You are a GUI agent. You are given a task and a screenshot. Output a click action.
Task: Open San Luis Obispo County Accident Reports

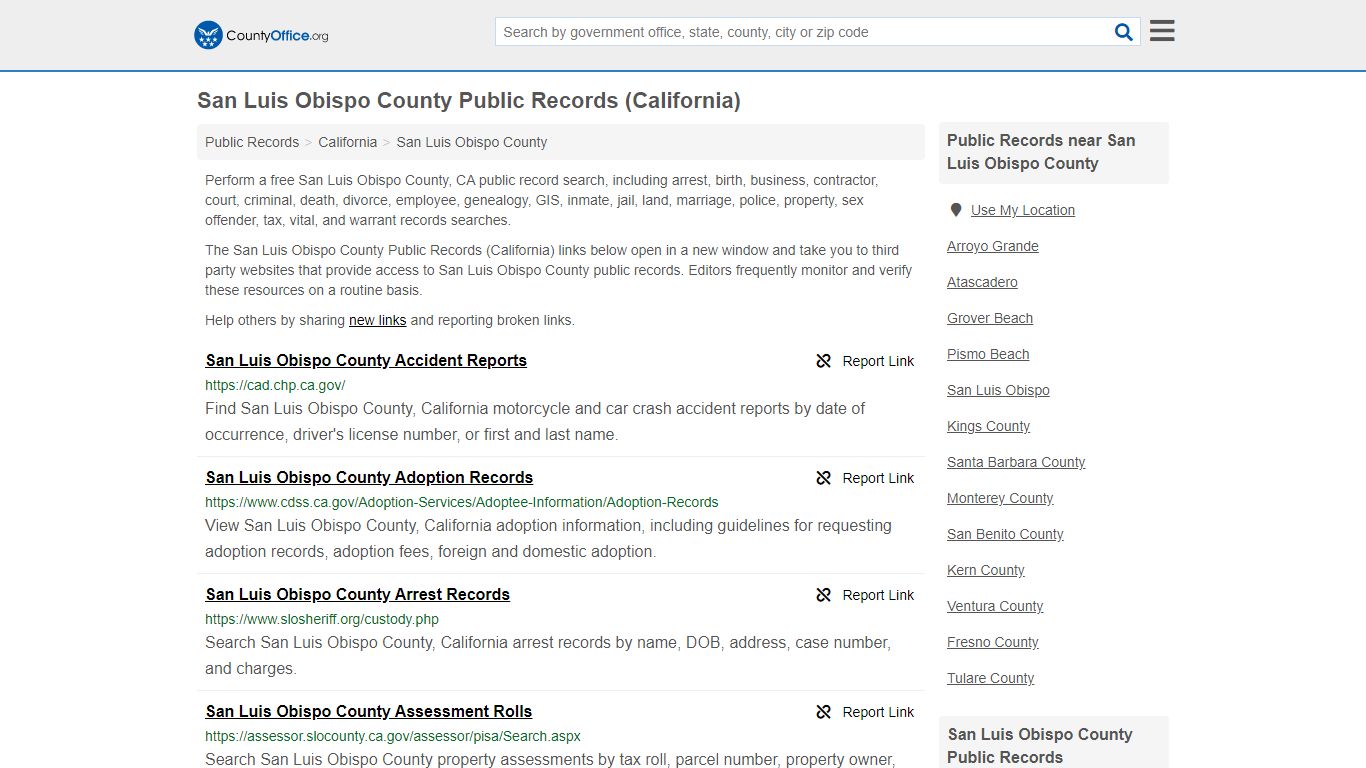tap(366, 360)
